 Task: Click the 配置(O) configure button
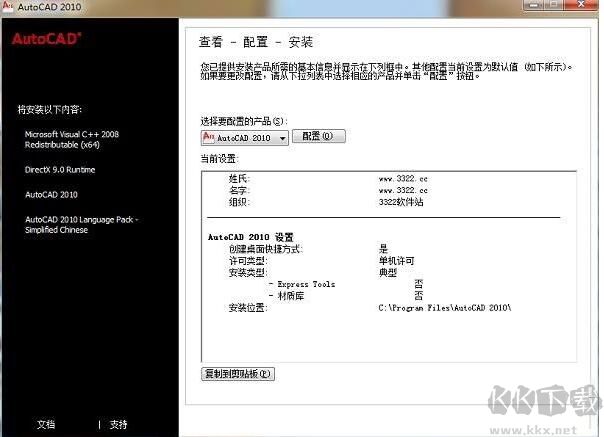click(x=319, y=136)
